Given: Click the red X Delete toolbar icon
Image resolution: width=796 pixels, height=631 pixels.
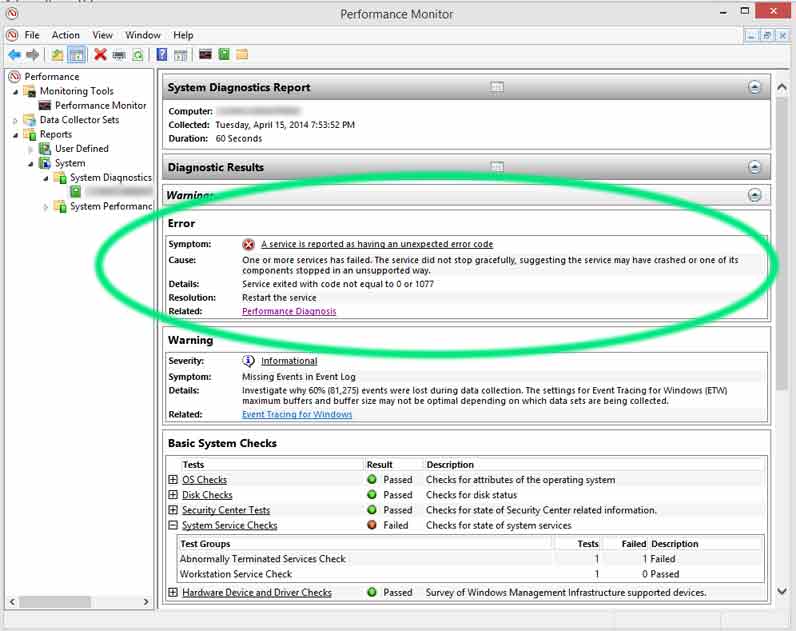Looking at the screenshot, I should tap(100, 54).
